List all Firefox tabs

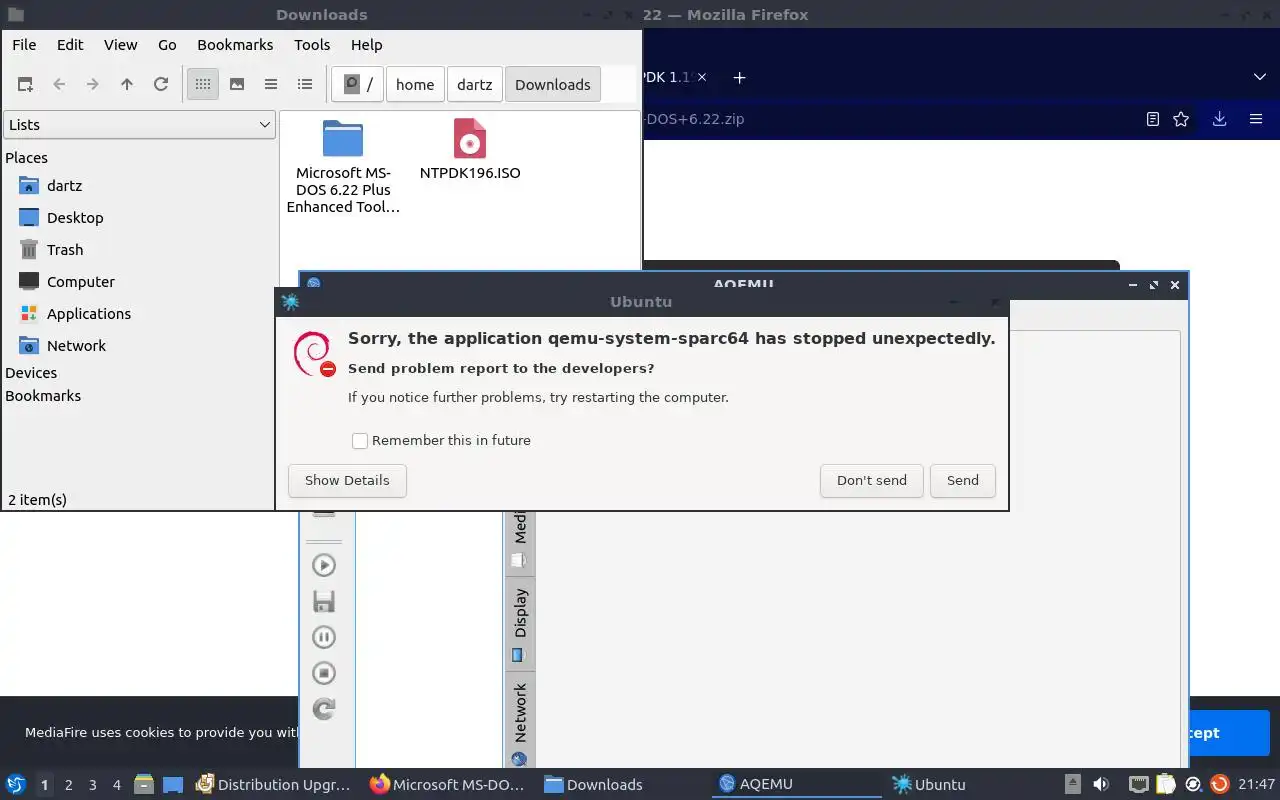tap(1260, 77)
